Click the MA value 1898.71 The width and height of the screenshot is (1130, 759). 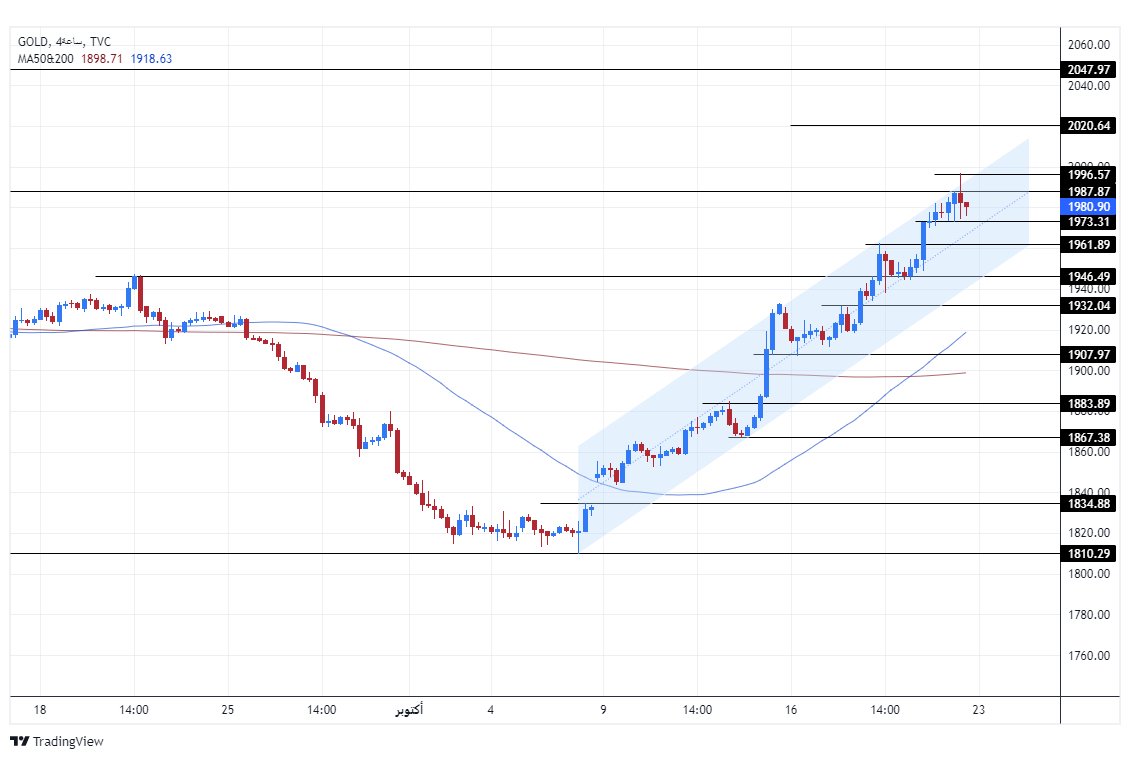point(102,58)
